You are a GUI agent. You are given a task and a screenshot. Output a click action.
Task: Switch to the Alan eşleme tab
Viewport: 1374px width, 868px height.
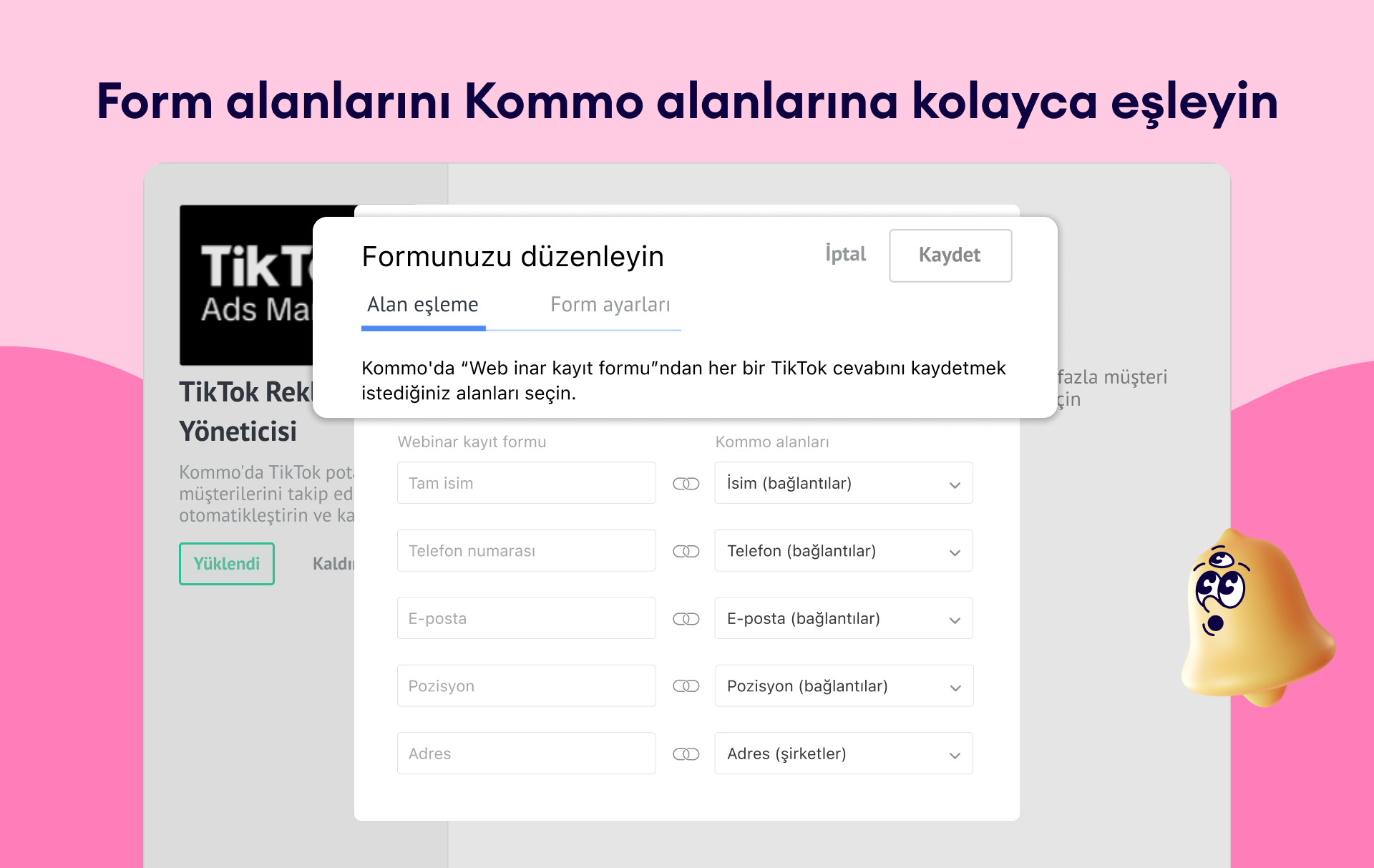tap(422, 306)
